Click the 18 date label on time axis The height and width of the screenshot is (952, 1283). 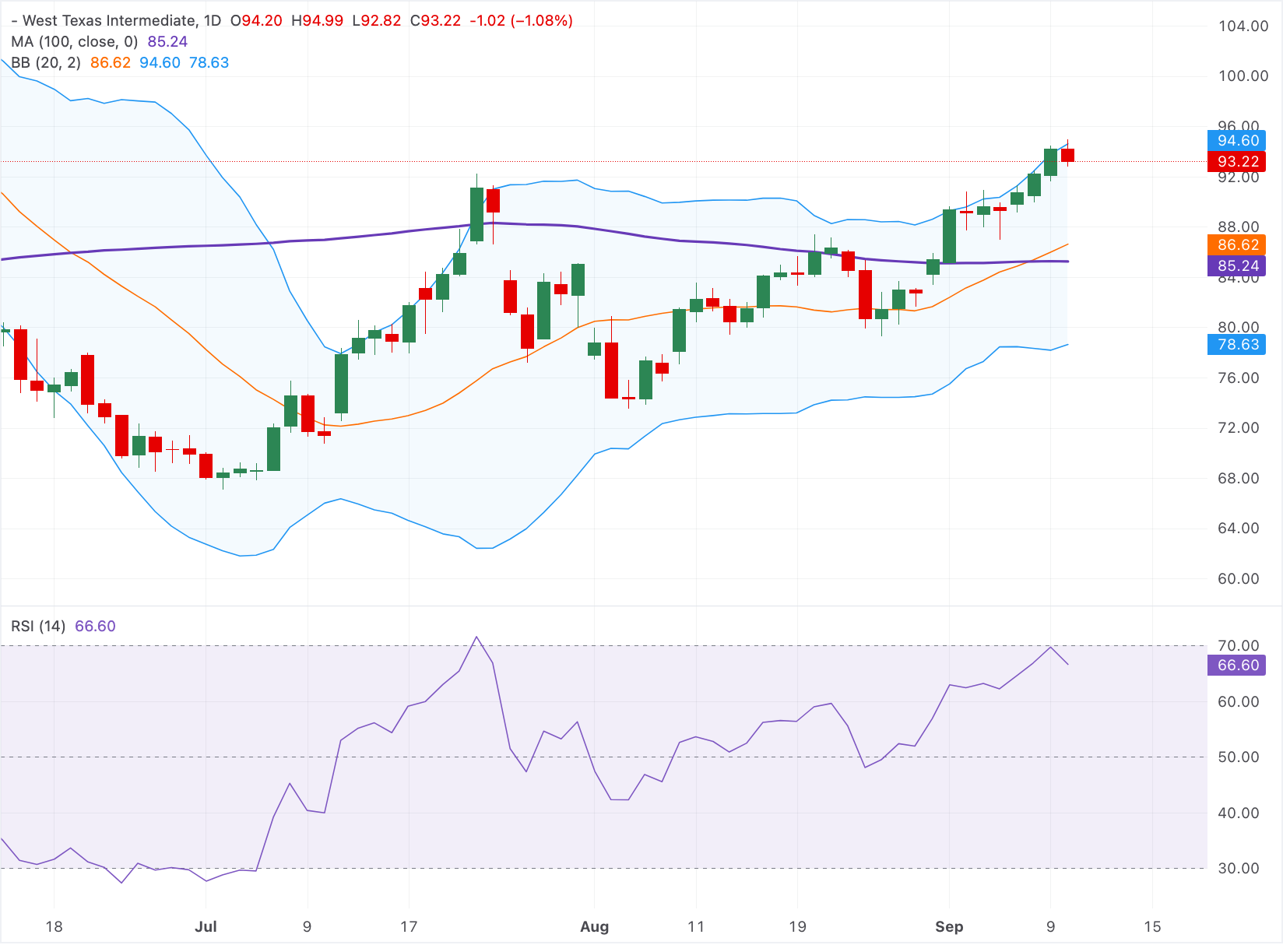tap(54, 927)
